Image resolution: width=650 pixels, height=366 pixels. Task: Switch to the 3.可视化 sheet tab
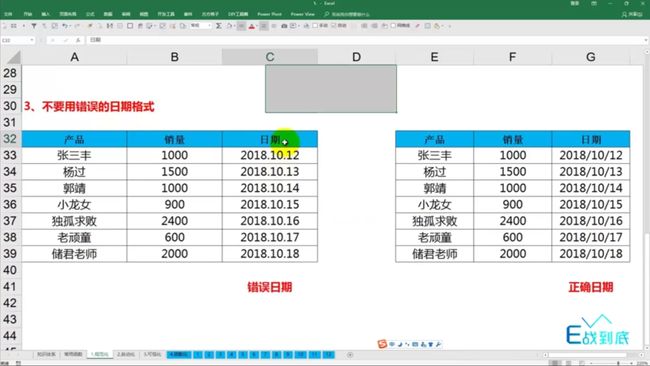[x=152, y=355]
